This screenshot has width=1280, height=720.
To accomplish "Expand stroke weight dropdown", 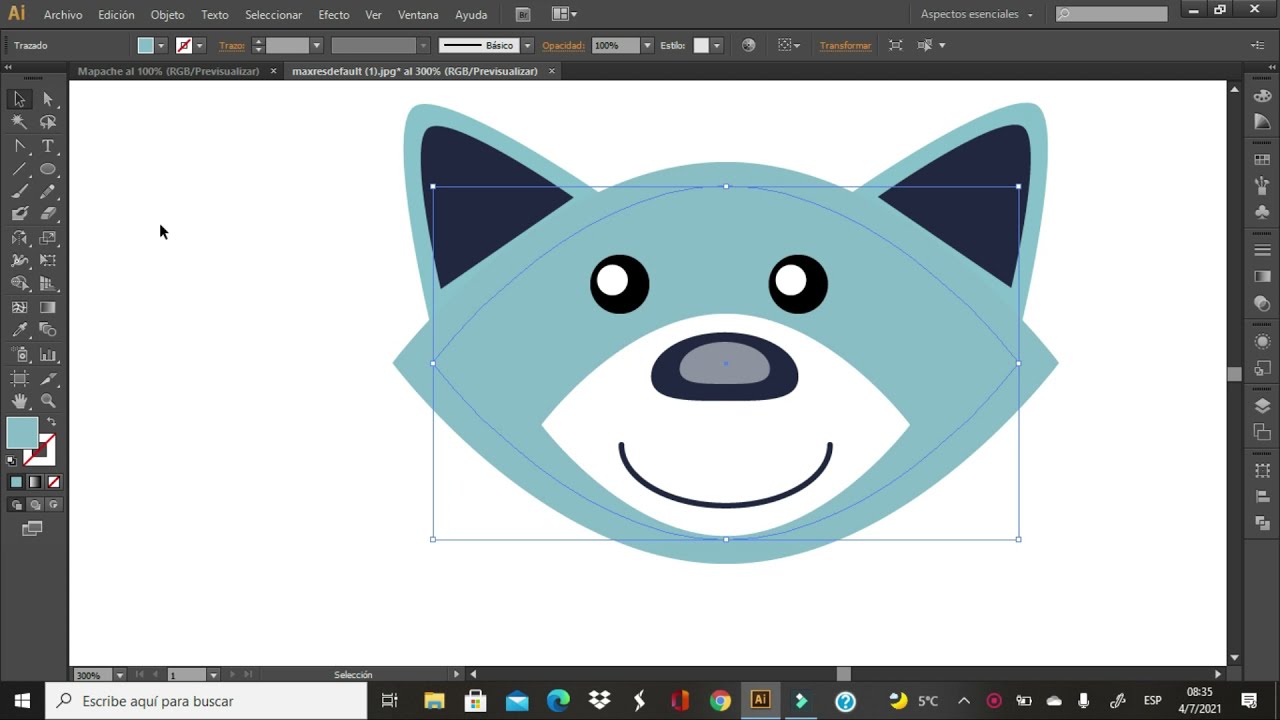I will click(316, 45).
